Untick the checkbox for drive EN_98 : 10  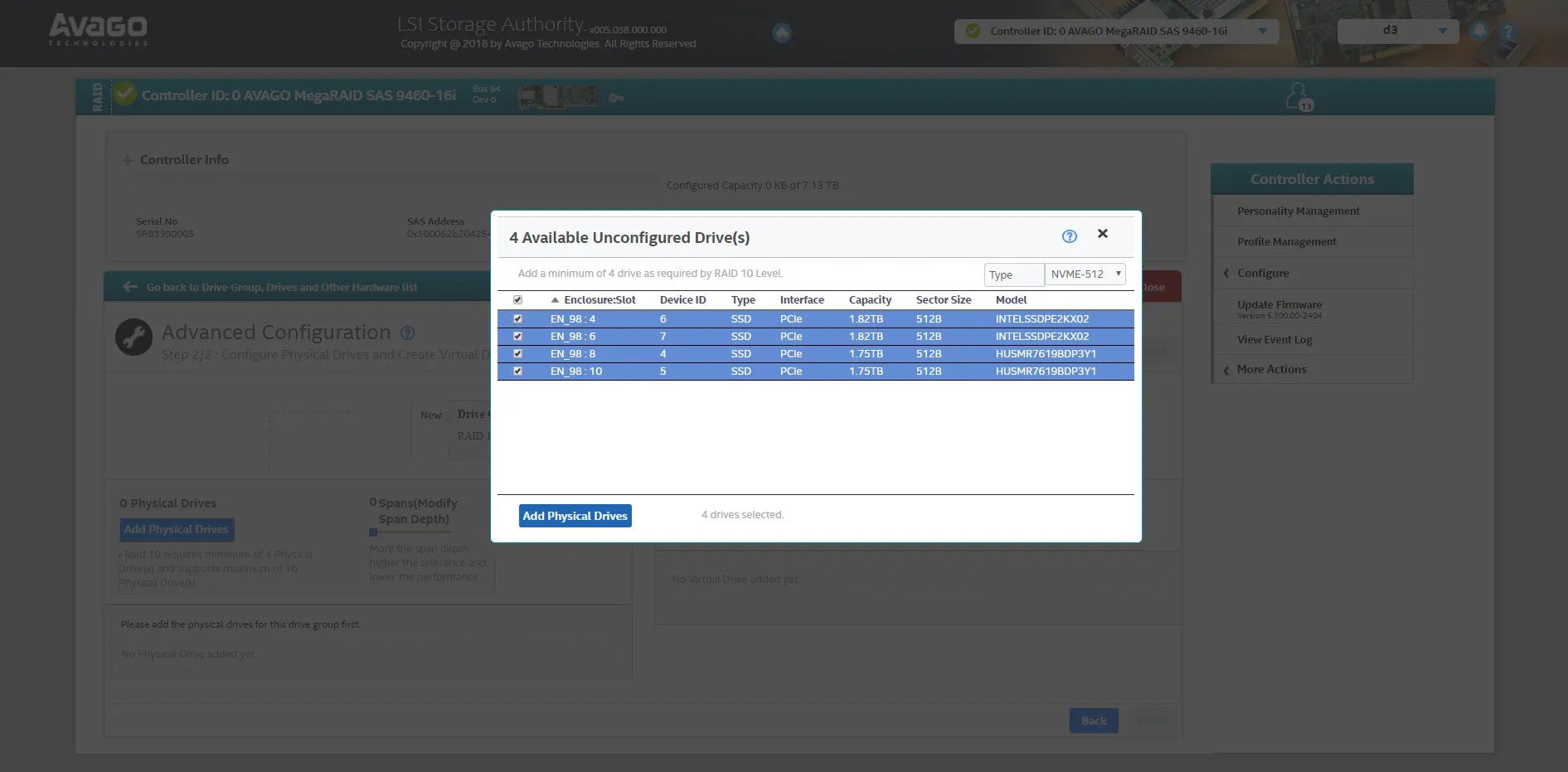click(517, 371)
